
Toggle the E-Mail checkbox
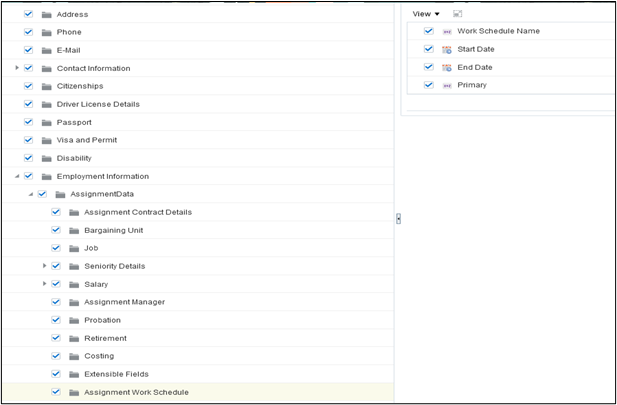[28, 50]
